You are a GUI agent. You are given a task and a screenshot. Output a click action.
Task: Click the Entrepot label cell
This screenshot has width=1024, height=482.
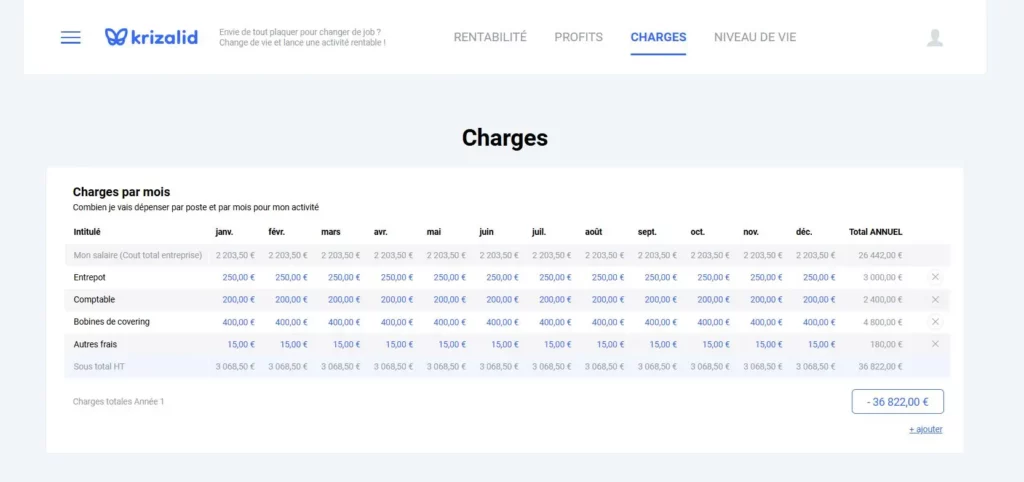[90, 278]
